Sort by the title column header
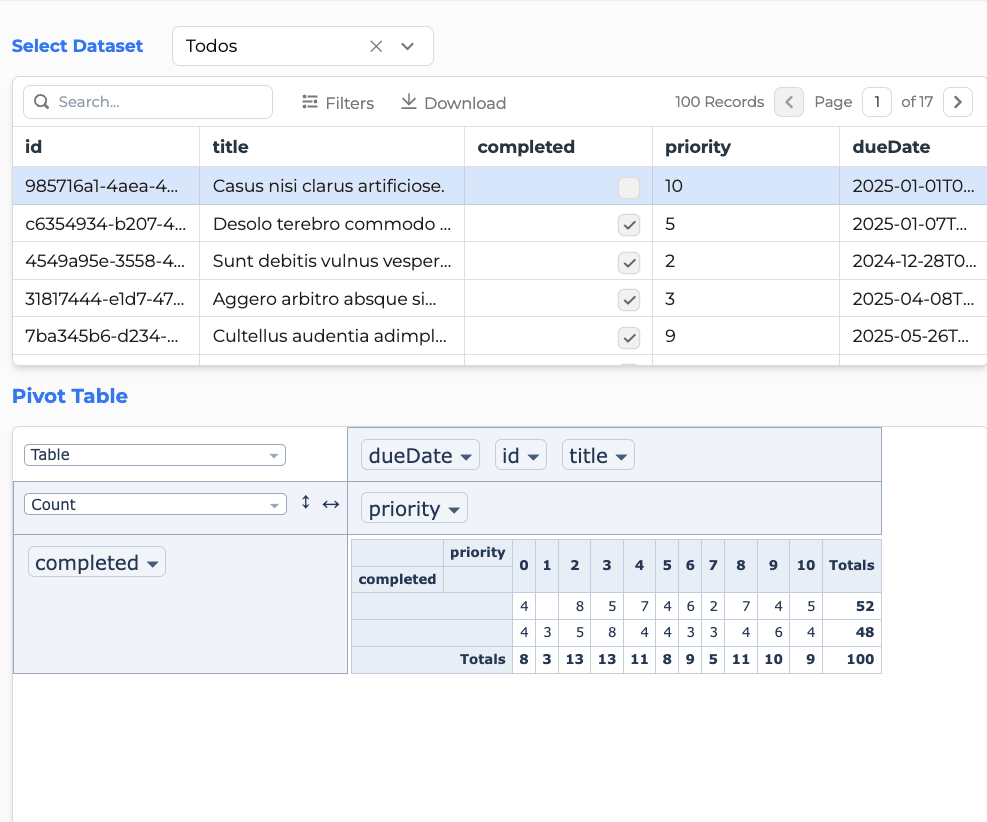 click(x=230, y=147)
